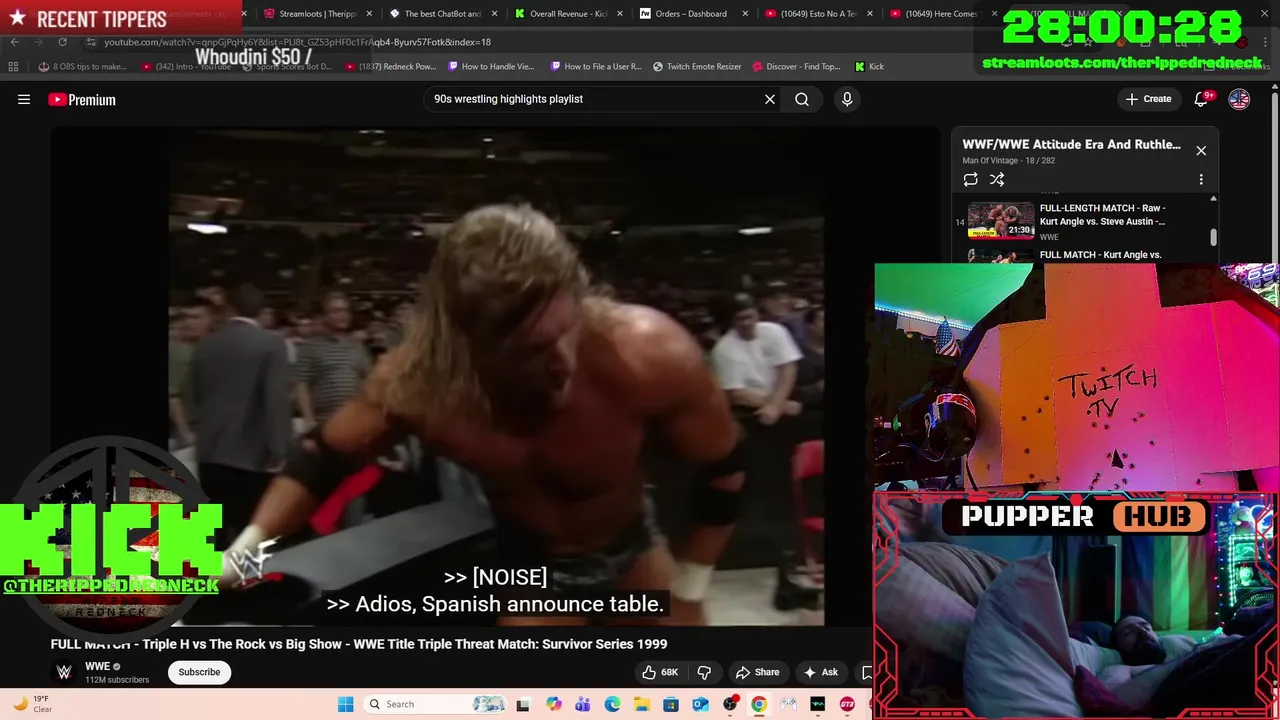1280x720 pixels.
Task: Open the Create menu
Action: pos(1148,99)
